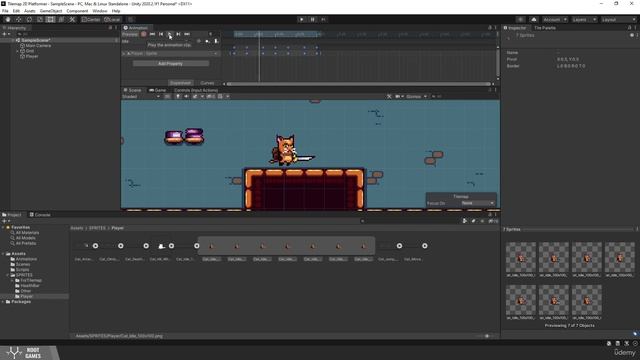The image size is (640, 360).
Task: Select the Hand tool in toolbar
Action: (8, 19)
